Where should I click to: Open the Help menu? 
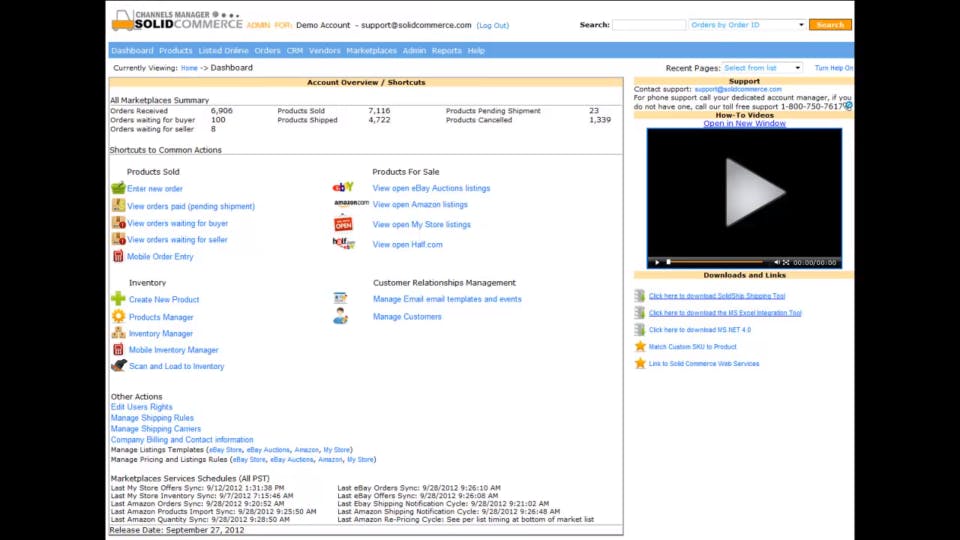click(476, 51)
